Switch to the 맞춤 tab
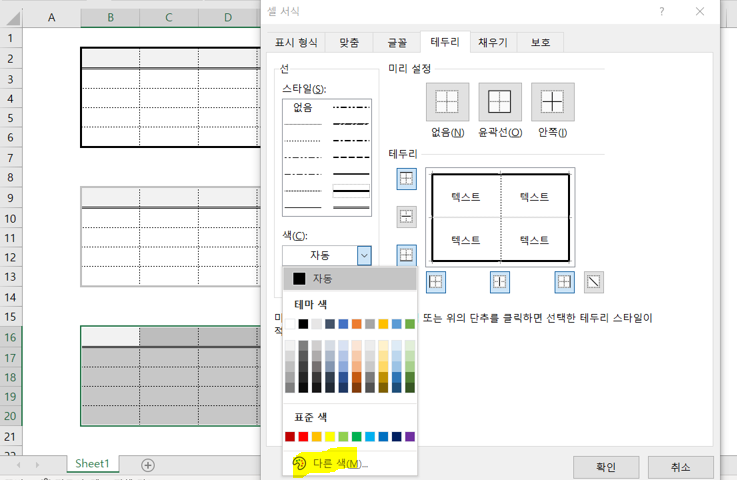This screenshot has height=480, width=737. point(349,43)
